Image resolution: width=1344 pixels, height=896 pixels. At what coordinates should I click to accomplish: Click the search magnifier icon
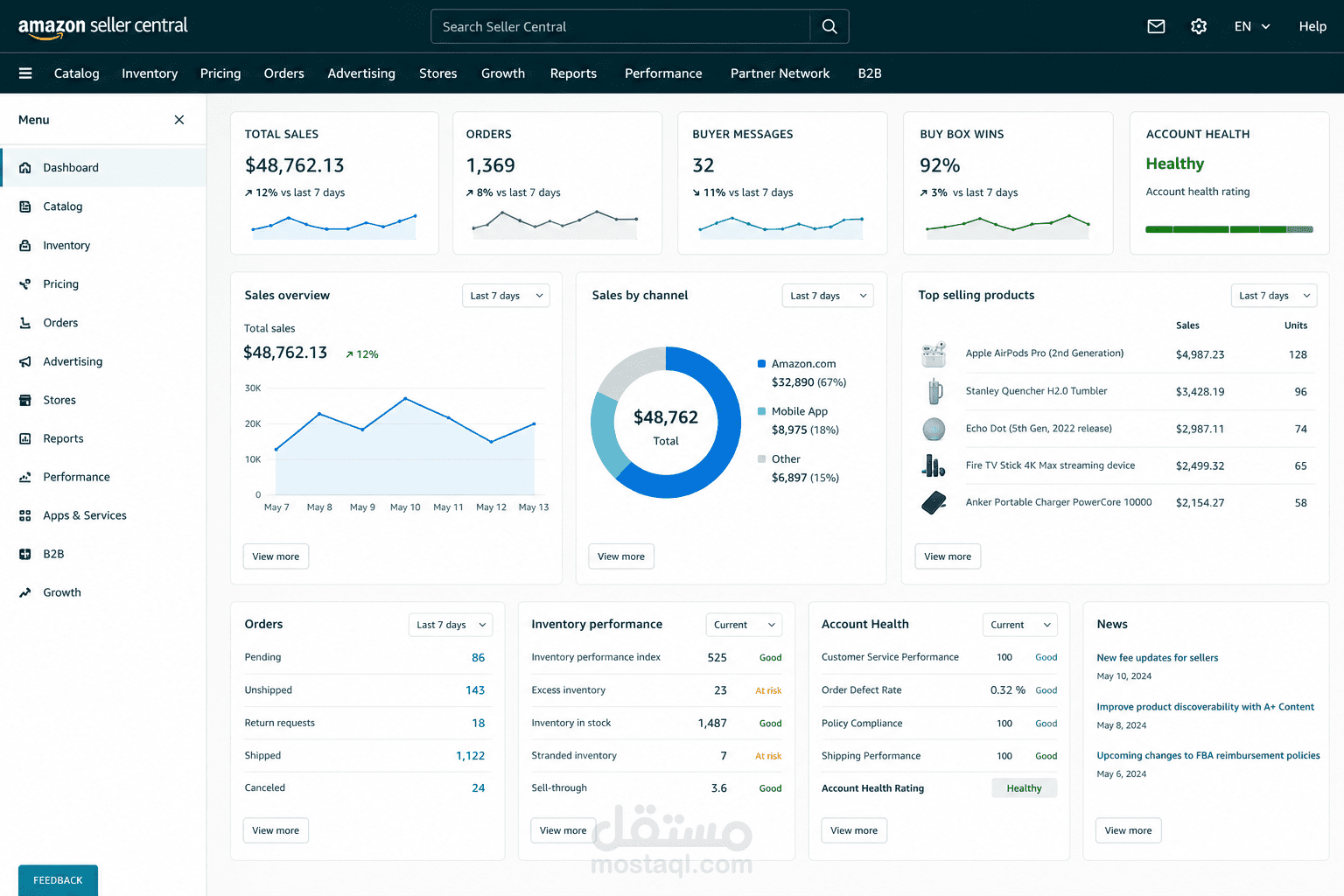pyautogui.click(x=829, y=26)
